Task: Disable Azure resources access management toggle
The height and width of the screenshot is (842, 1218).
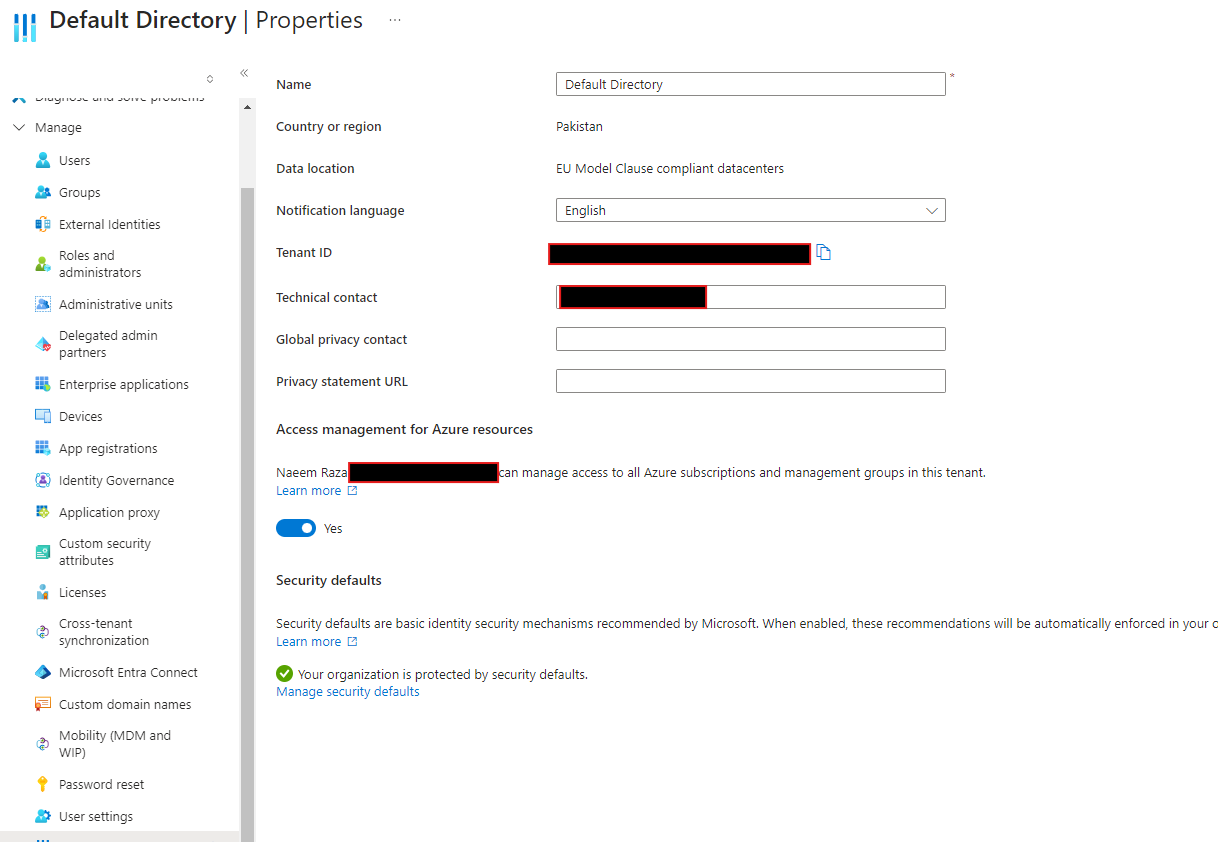Action: pos(296,527)
